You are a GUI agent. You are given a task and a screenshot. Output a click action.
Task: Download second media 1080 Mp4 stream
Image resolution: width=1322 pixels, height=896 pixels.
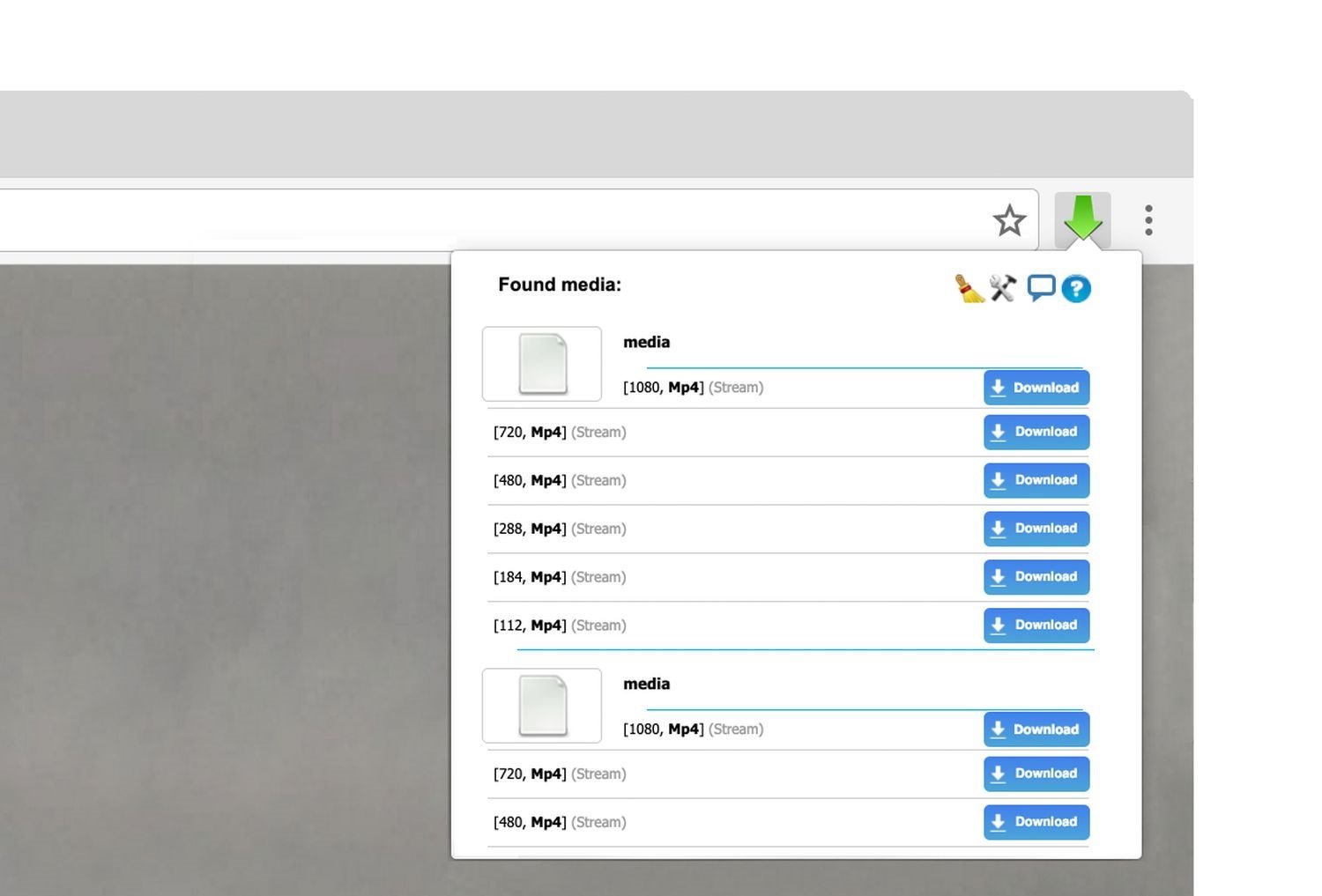coord(1036,729)
